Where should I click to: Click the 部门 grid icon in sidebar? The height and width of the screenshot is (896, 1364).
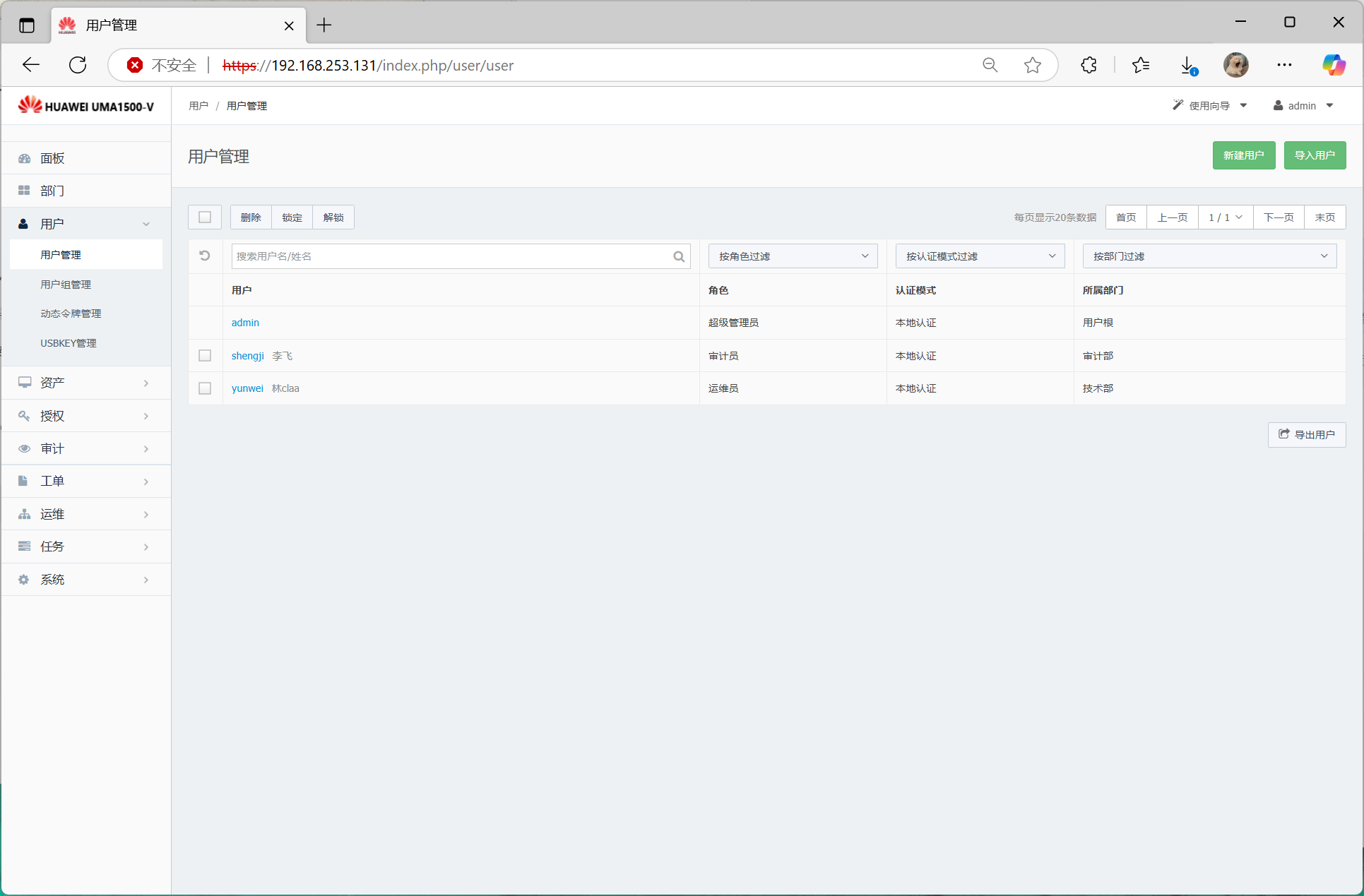tap(25, 191)
